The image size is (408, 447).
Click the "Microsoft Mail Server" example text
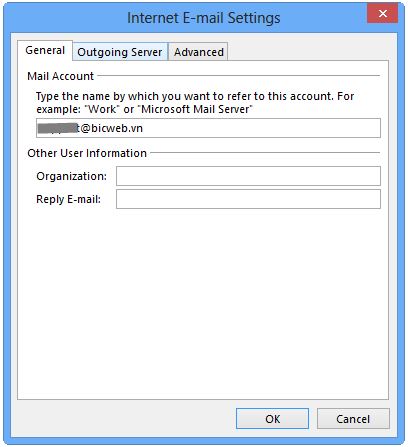[195, 109]
